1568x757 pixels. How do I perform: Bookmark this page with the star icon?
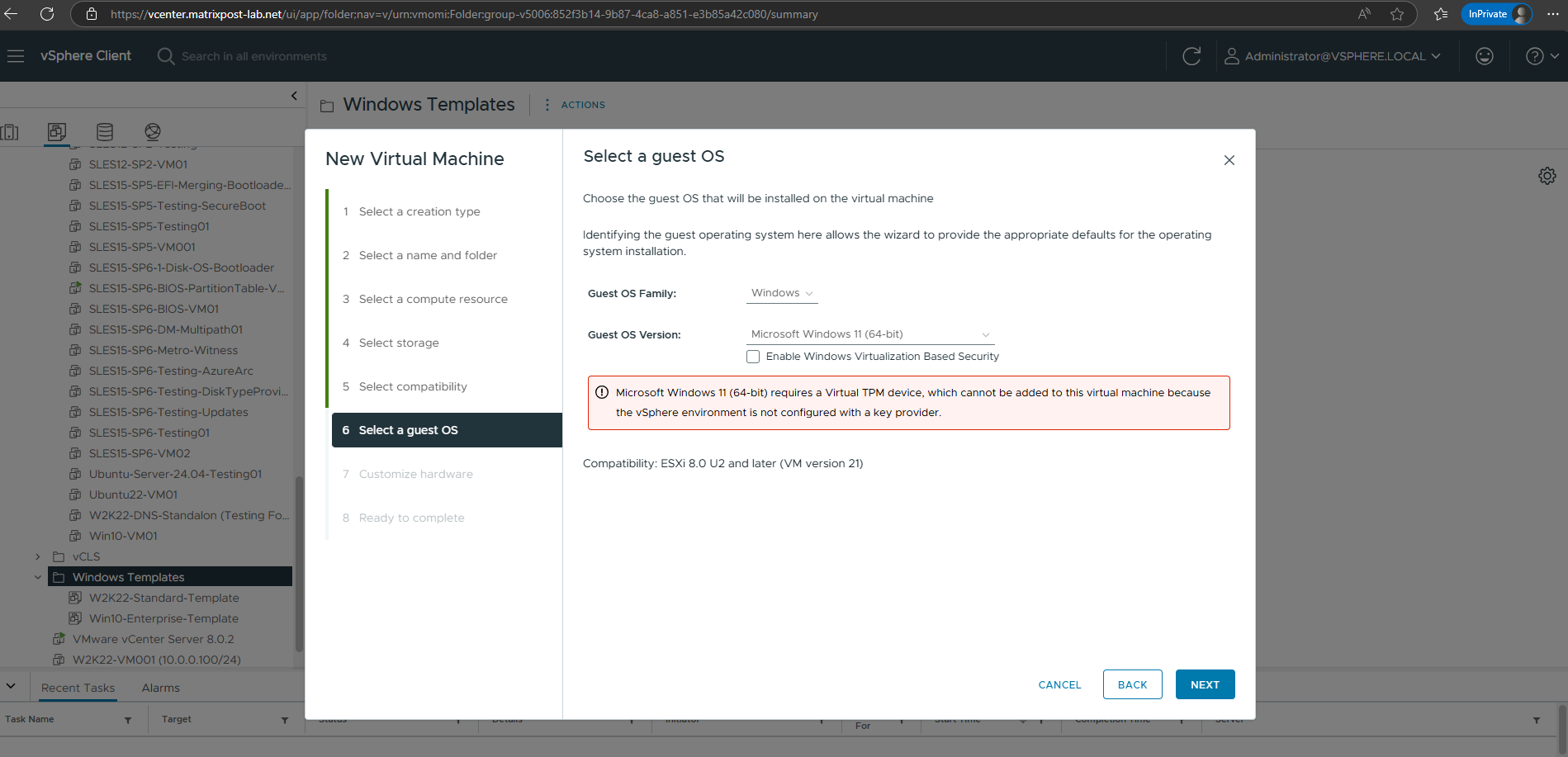click(x=1397, y=14)
